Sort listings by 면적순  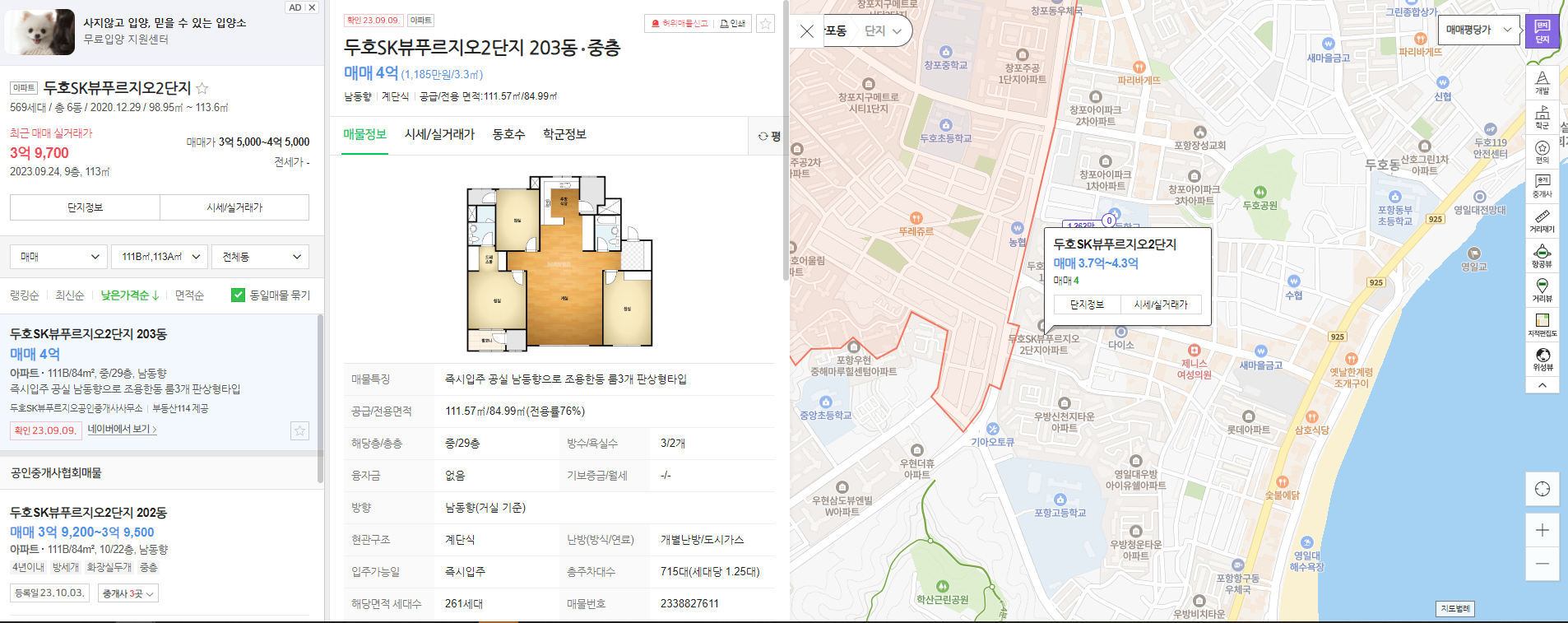coord(189,295)
